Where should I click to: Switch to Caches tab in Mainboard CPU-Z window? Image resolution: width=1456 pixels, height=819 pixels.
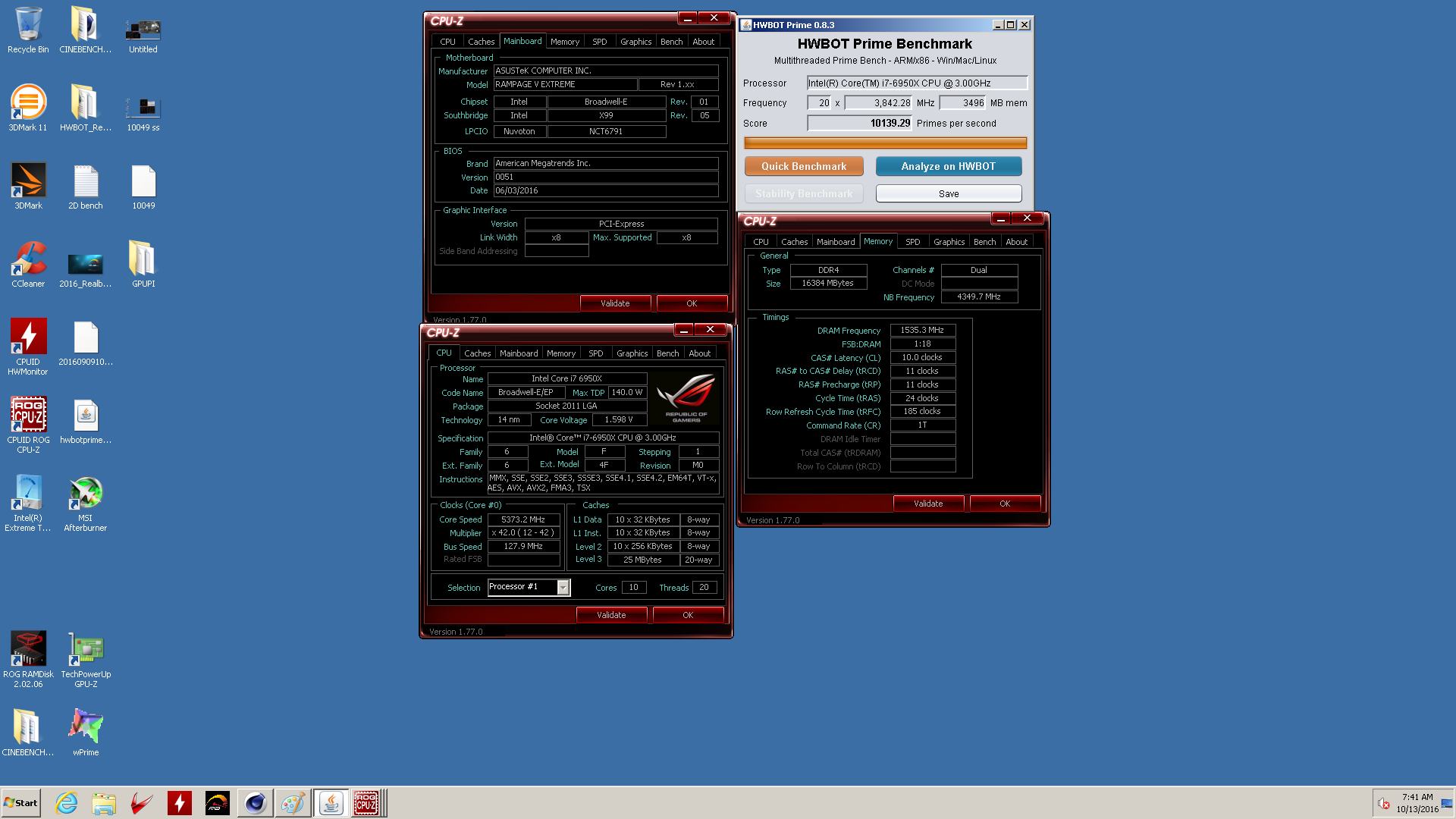click(x=481, y=42)
